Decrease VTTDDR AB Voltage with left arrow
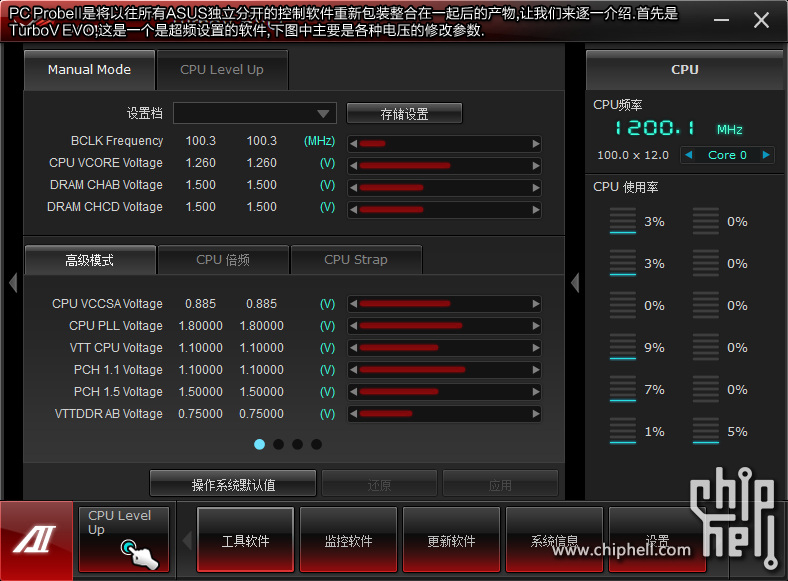The height and width of the screenshot is (581, 788). pos(353,414)
